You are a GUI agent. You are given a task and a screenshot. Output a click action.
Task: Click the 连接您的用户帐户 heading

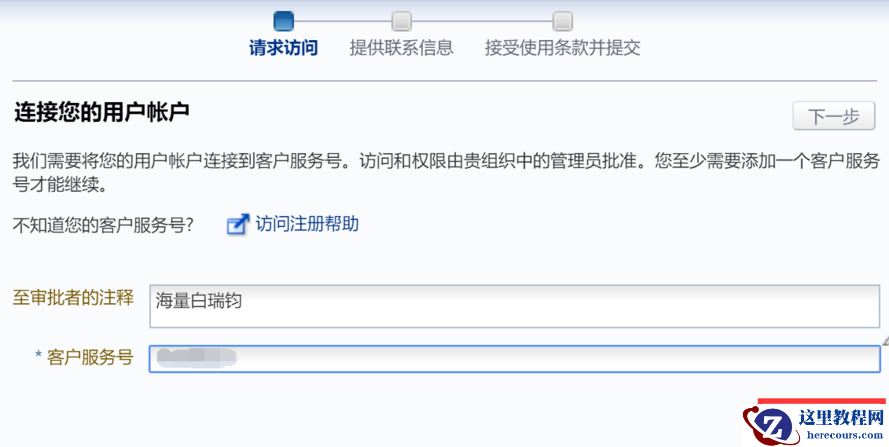[x=101, y=112]
